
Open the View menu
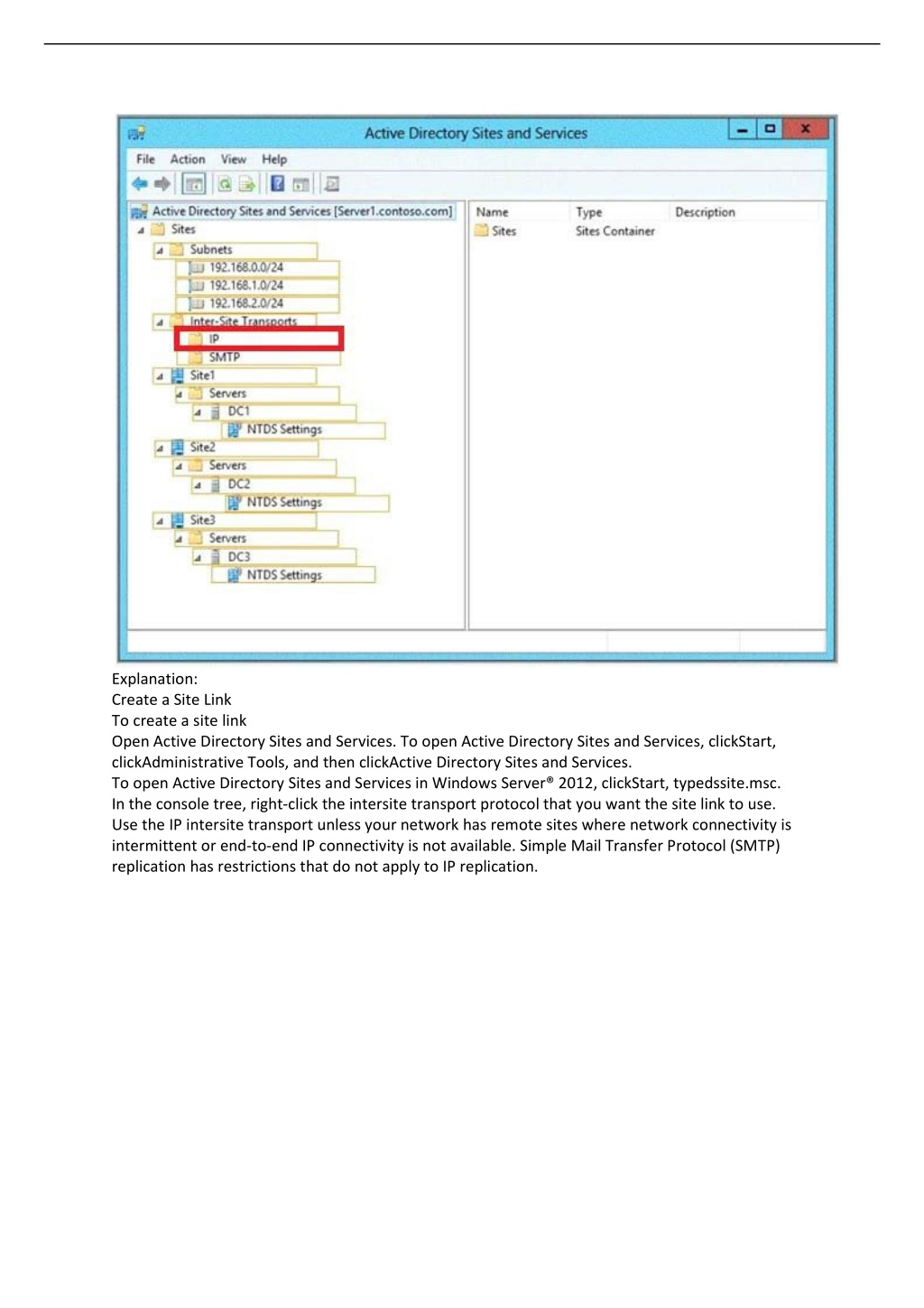click(x=234, y=160)
